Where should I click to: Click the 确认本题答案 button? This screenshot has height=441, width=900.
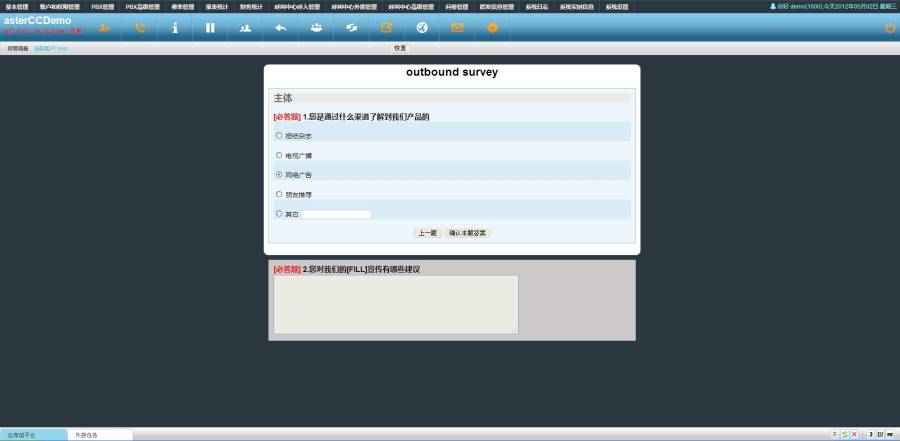pos(467,233)
